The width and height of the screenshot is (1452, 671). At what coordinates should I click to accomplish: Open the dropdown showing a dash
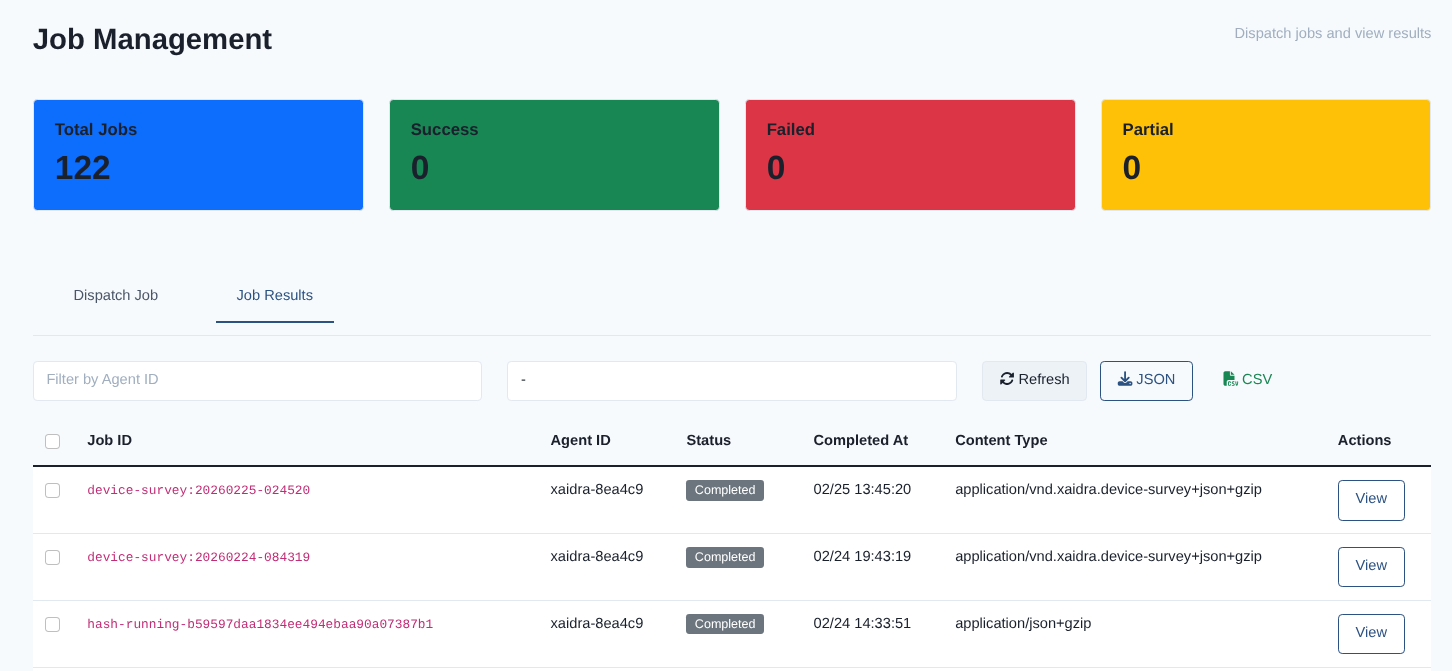[732, 381]
